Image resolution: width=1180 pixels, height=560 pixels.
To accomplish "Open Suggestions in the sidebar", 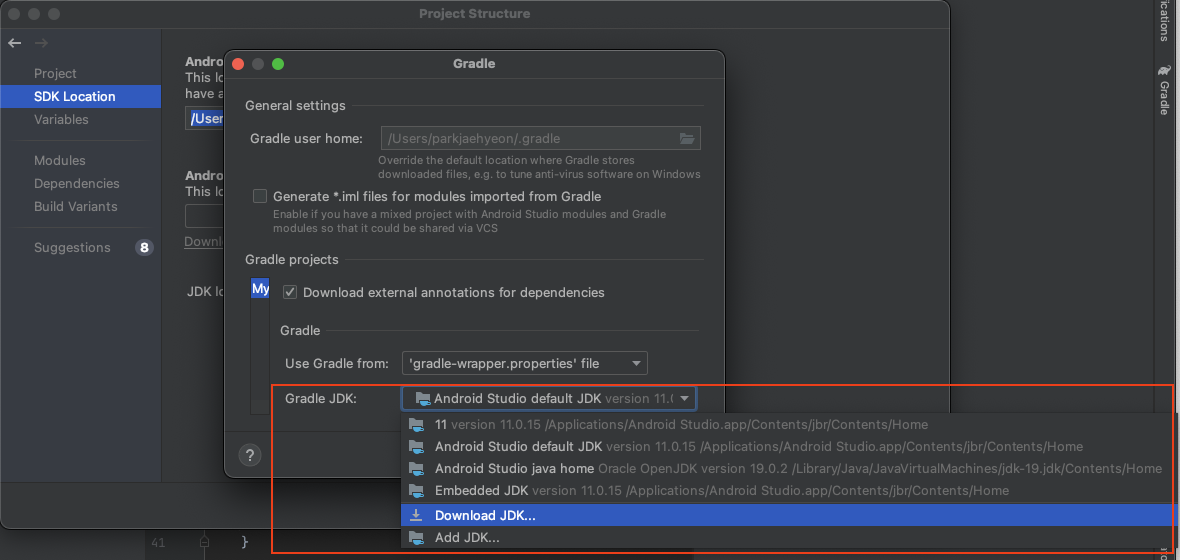I will 72,248.
